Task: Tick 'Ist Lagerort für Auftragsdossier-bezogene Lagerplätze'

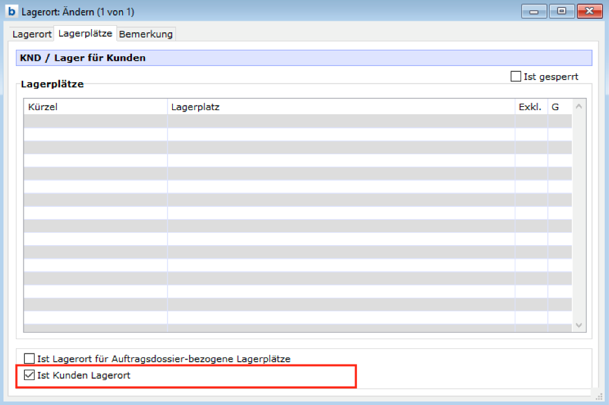Action: (x=29, y=358)
